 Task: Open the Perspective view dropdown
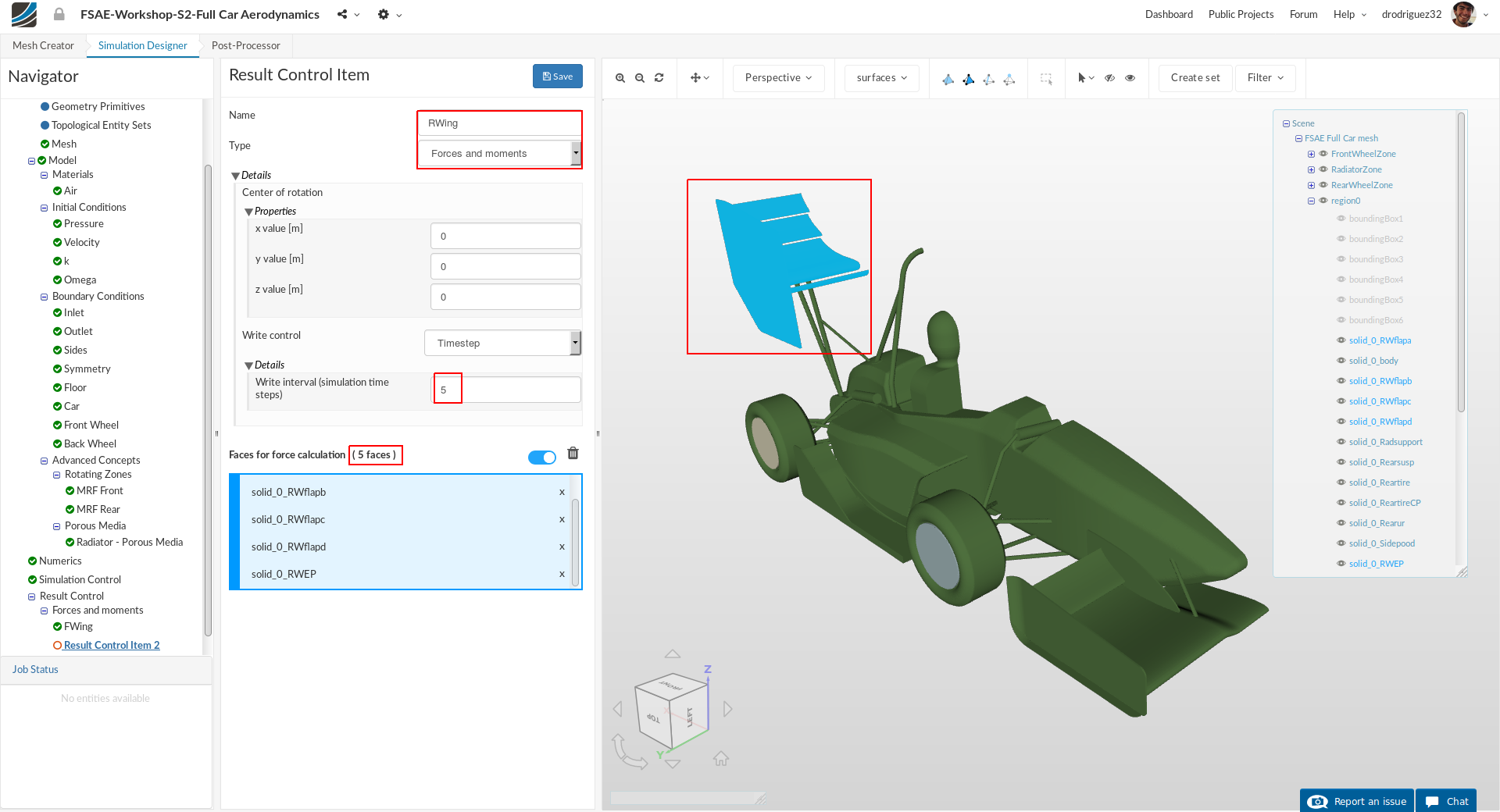pyautogui.click(x=777, y=78)
